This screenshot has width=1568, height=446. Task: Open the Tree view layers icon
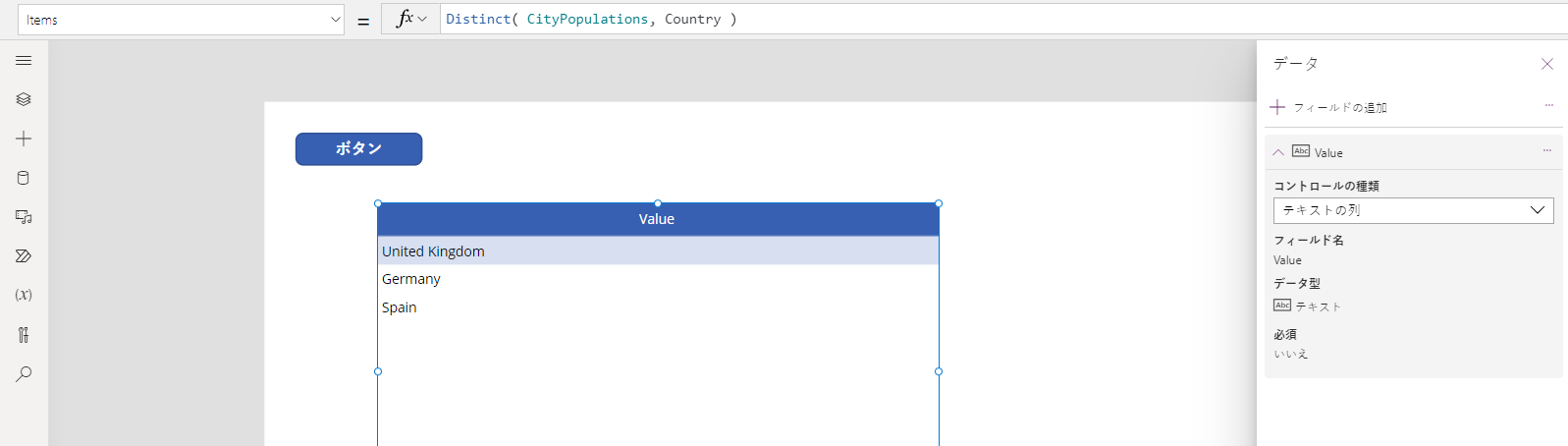pyautogui.click(x=24, y=99)
